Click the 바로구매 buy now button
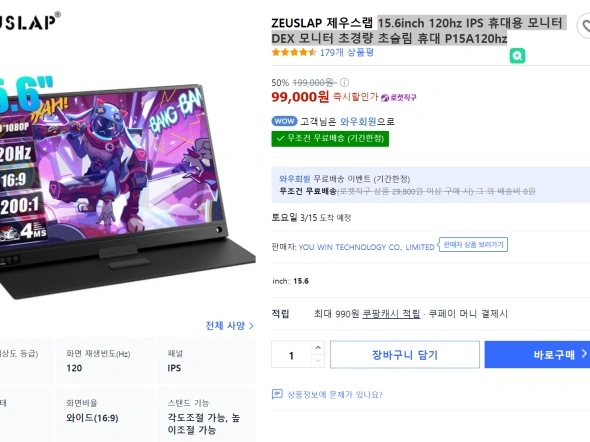 [537, 354]
